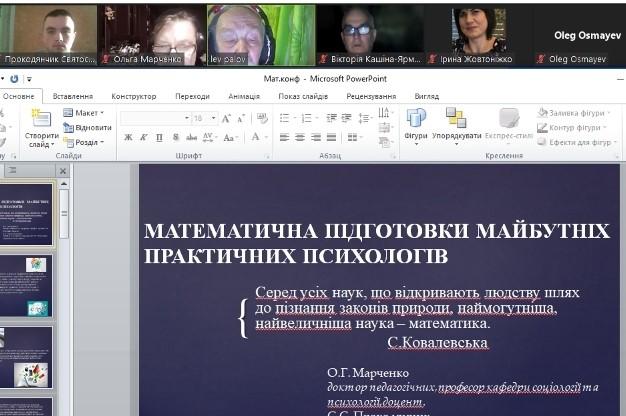
Task: Expand Шрифт font dialog launcher
Action: 268,156
